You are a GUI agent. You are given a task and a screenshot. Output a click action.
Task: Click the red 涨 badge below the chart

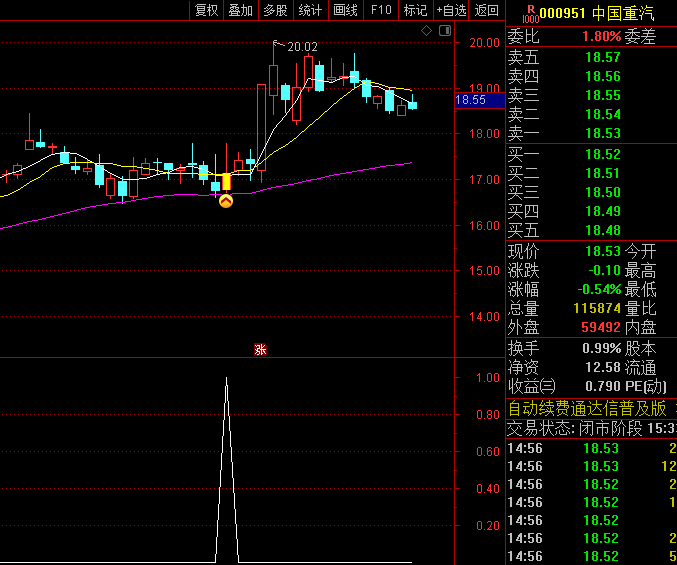pyautogui.click(x=260, y=349)
